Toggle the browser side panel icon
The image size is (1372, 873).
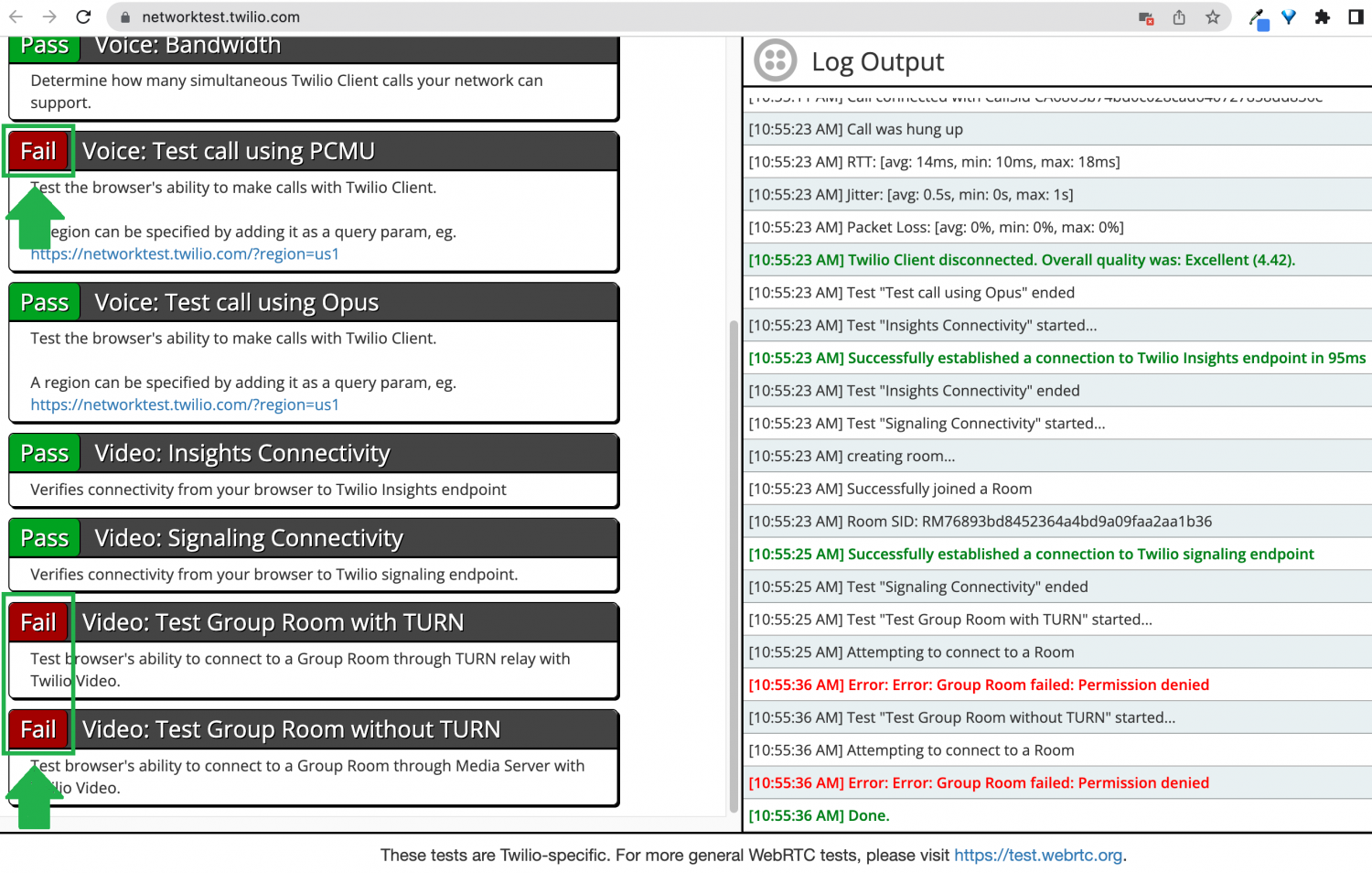(1356, 16)
